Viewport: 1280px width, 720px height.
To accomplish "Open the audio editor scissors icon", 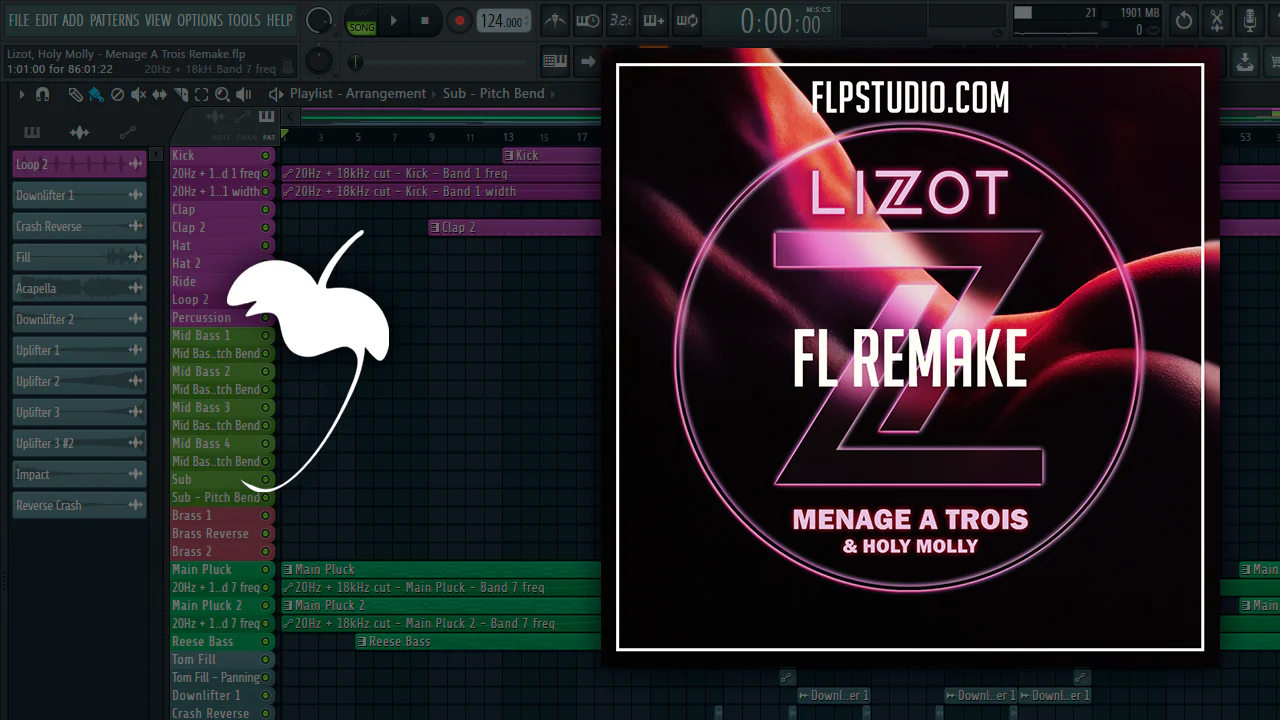I will (1217, 20).
